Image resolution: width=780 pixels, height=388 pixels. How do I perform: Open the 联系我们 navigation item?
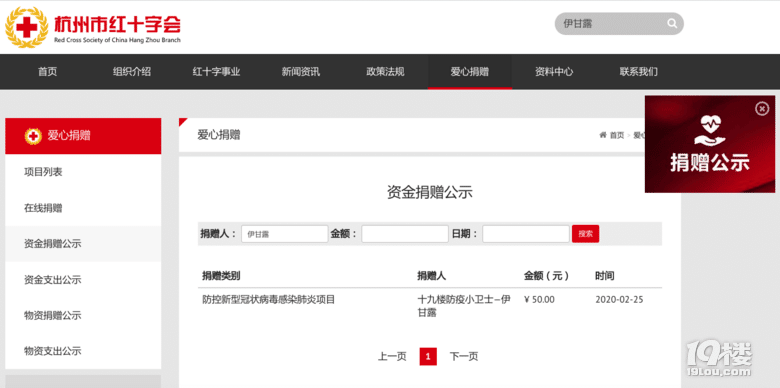click(x=639, y=72)
